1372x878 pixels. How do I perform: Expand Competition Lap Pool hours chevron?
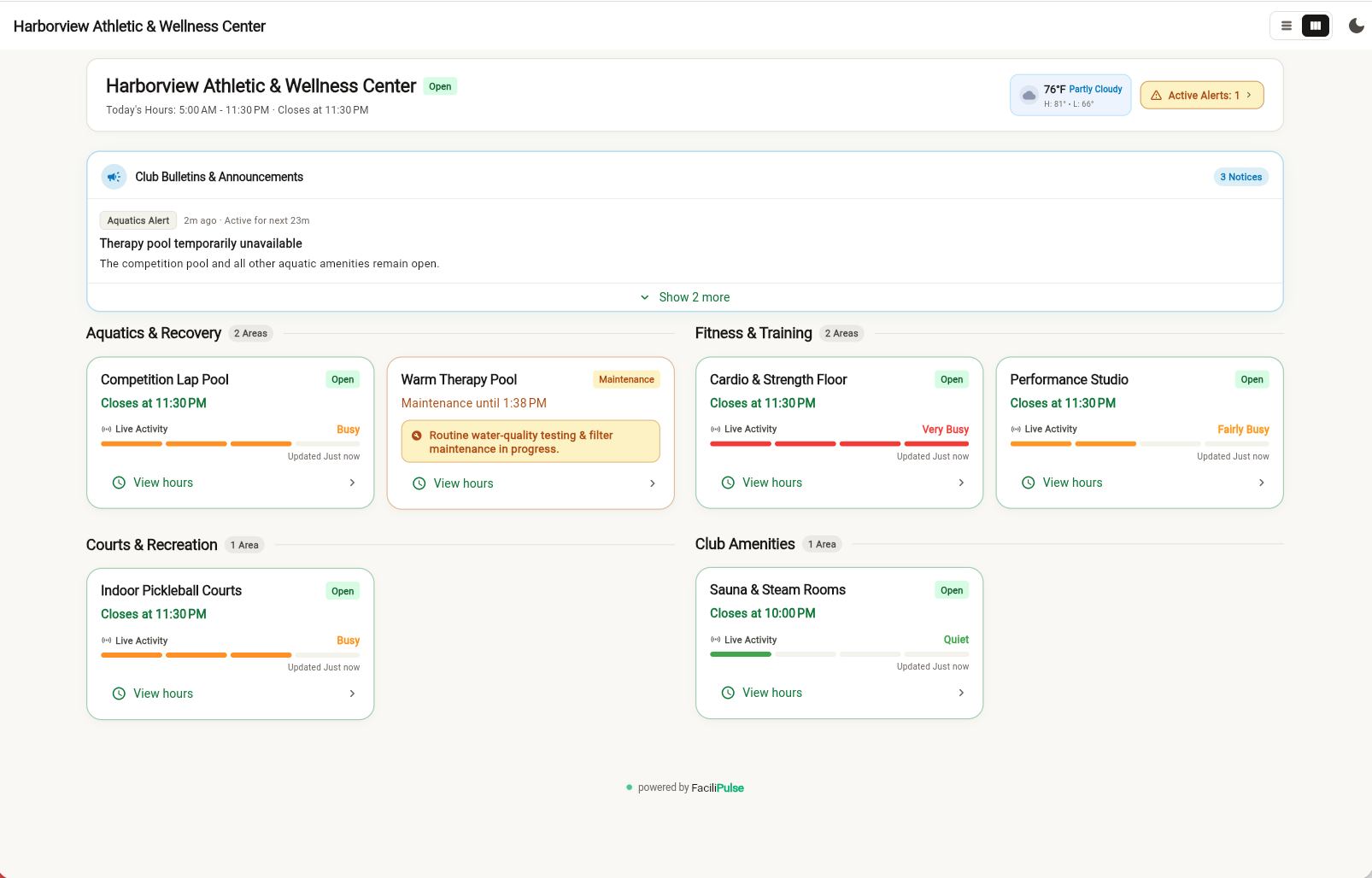coord(352,483)
